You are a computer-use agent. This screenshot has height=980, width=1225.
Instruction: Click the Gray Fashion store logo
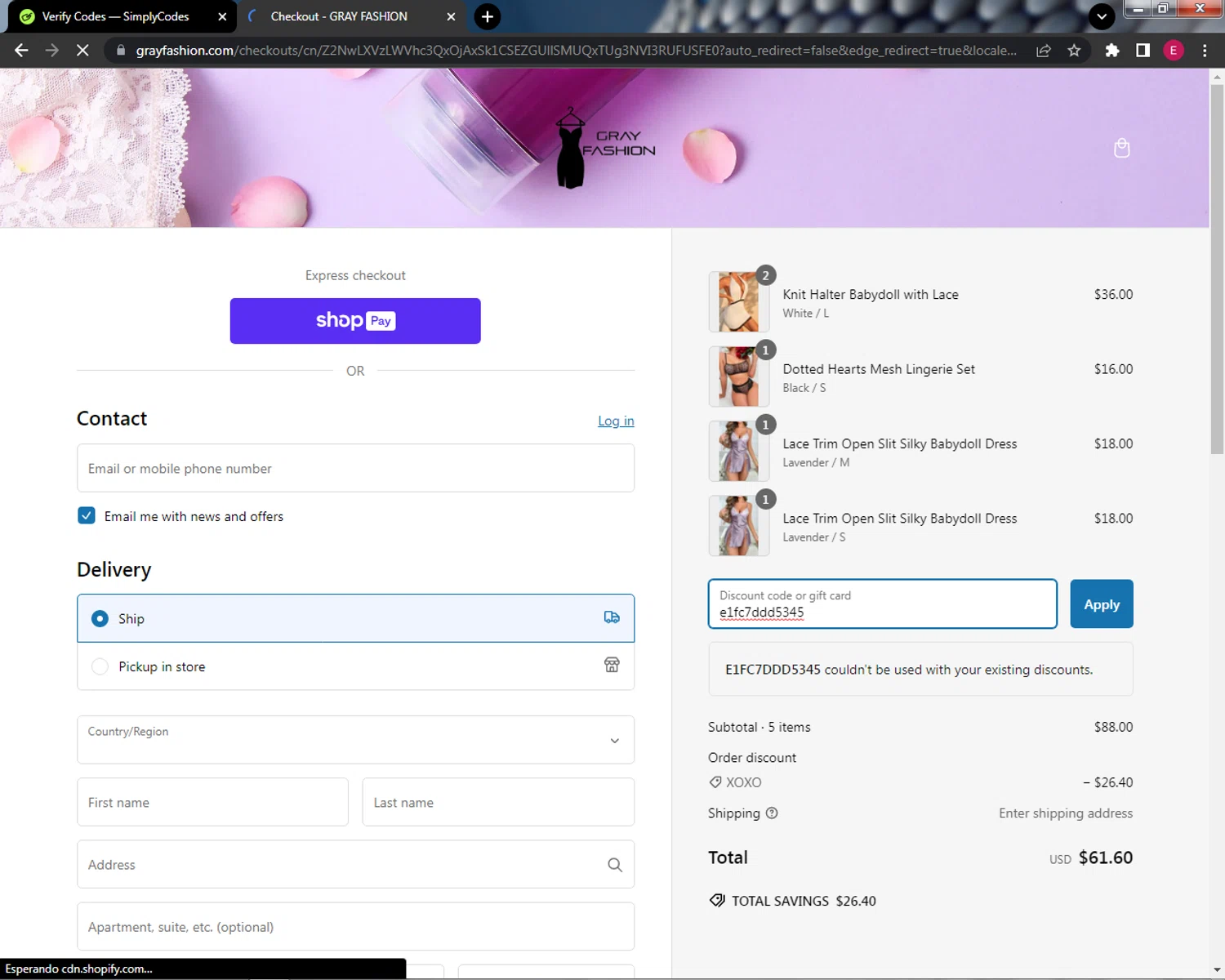coord(605,148)
